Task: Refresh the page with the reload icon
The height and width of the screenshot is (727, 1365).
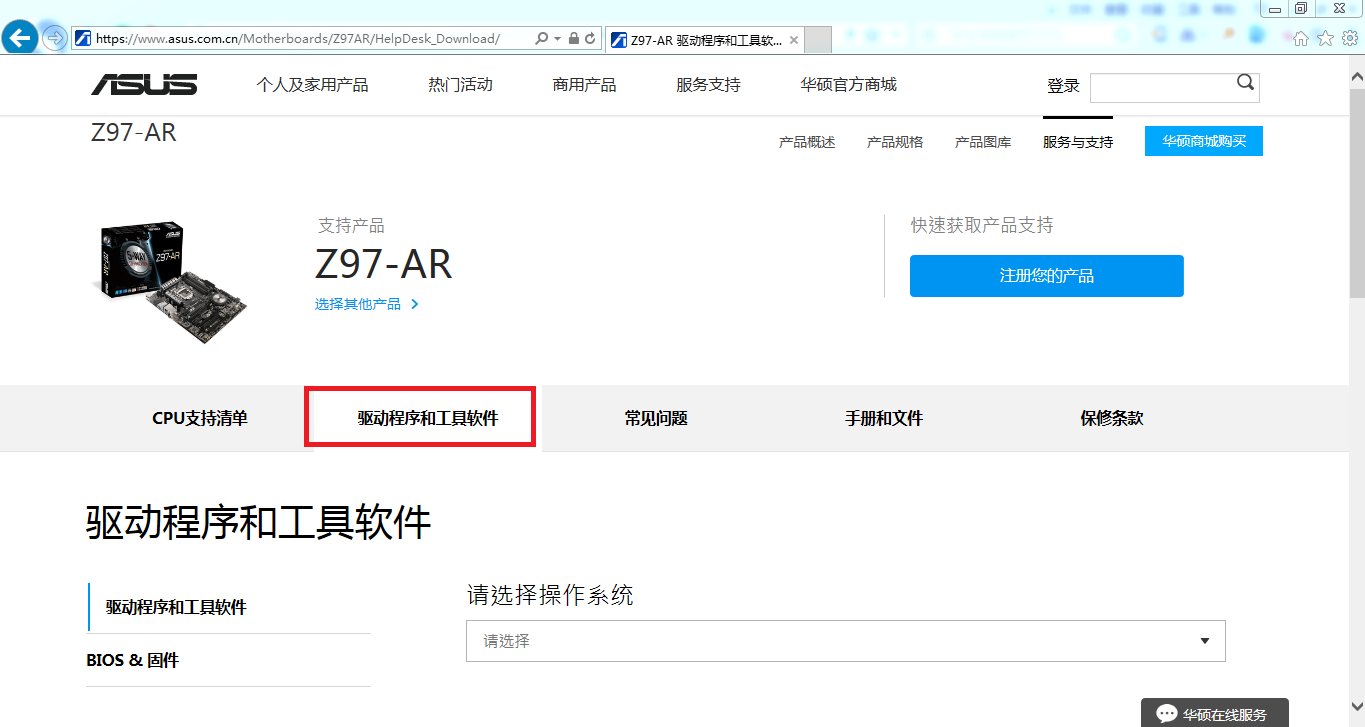Action: coord(590,39)
